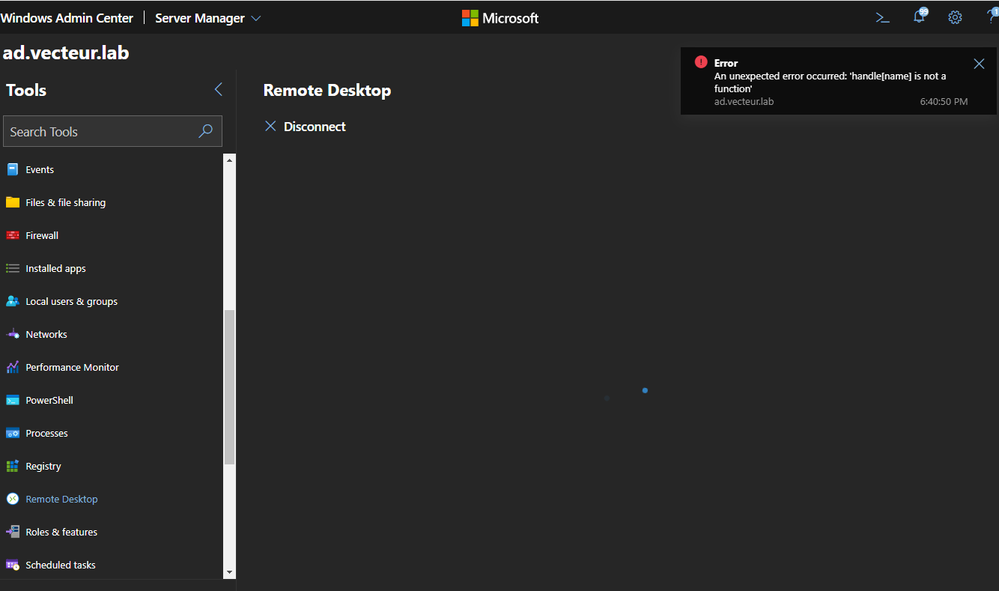
Task: Click the Tools panel heading
Action: point(26,90)
